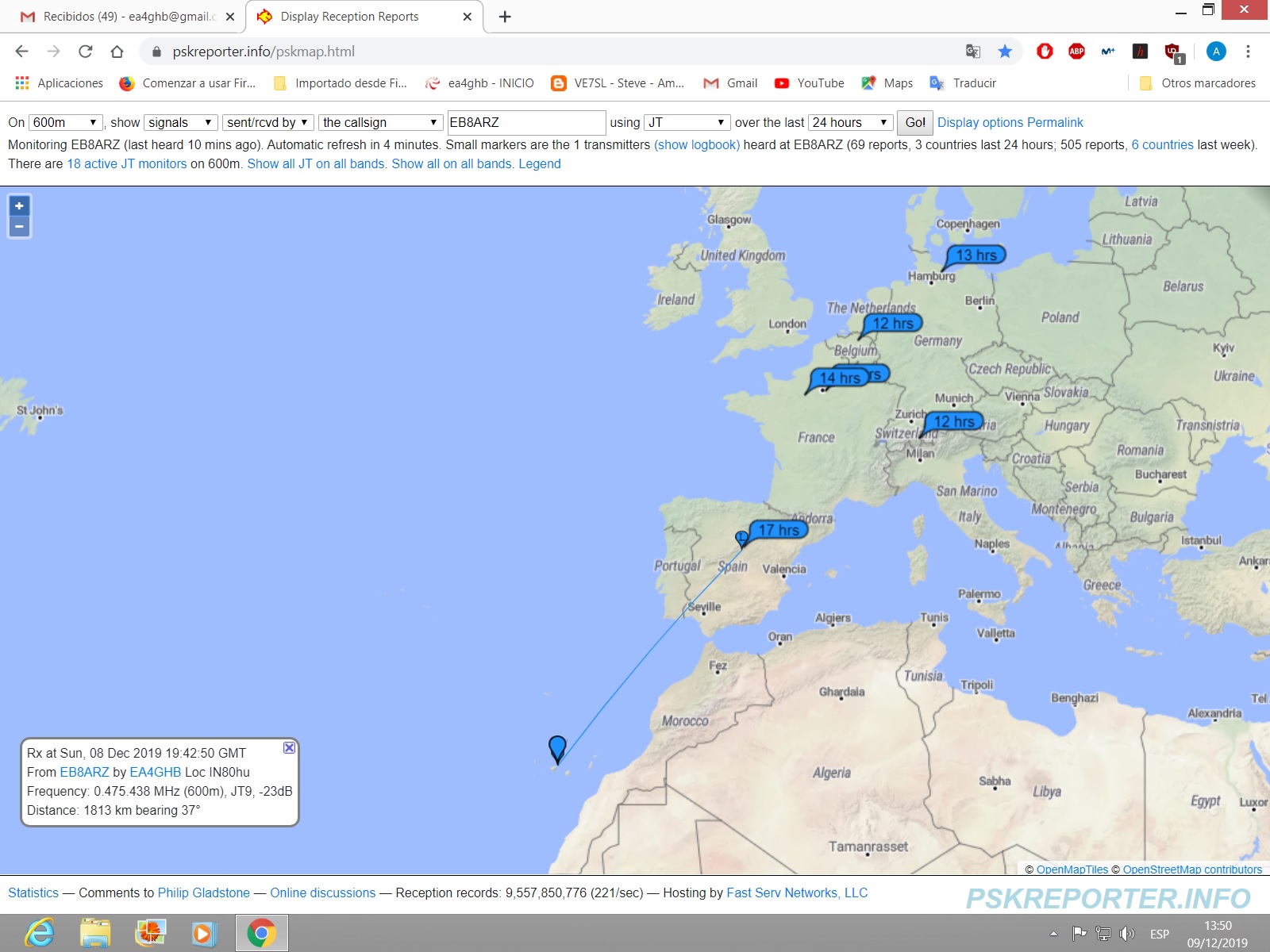
Task: Click the 6 countries link
Action: click(1162, 144)
